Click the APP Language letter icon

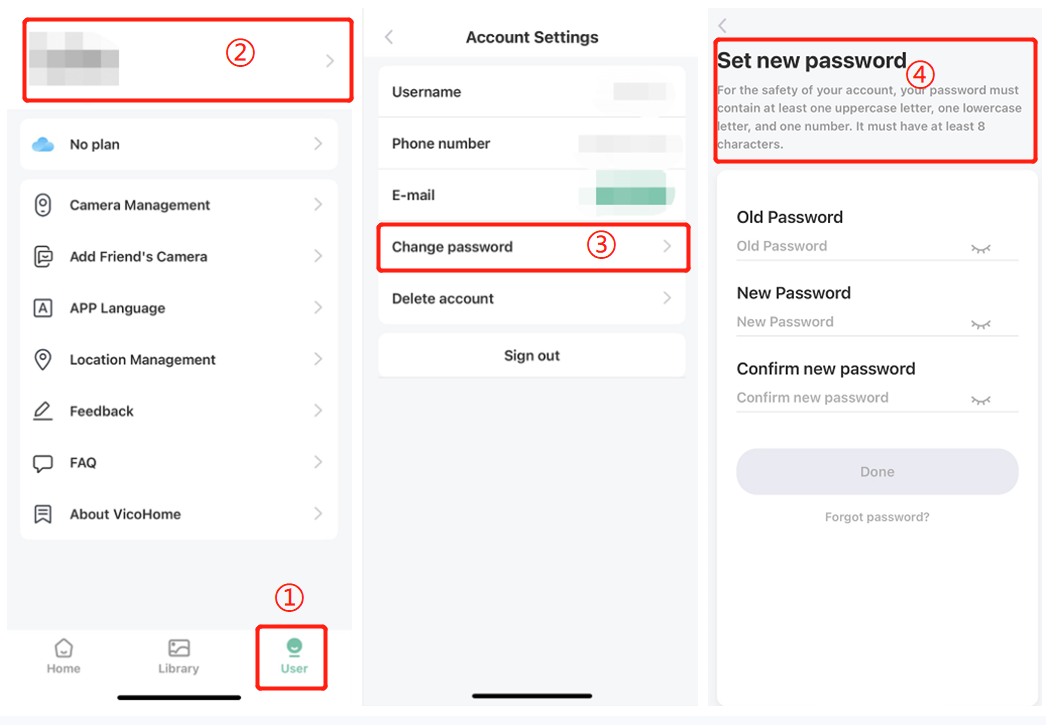[x=43, y=308]
